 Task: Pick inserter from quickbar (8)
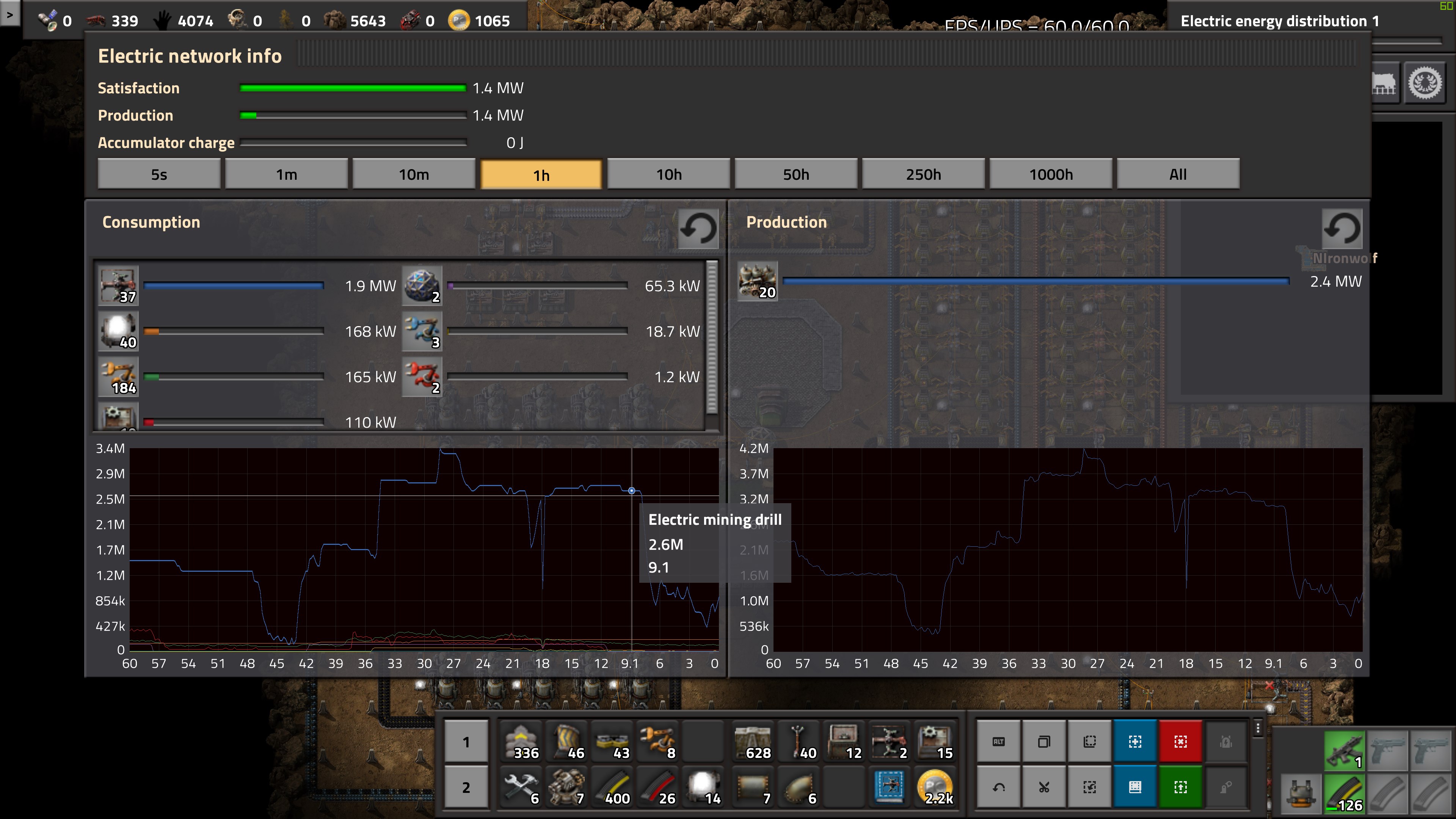click(658, 742)
